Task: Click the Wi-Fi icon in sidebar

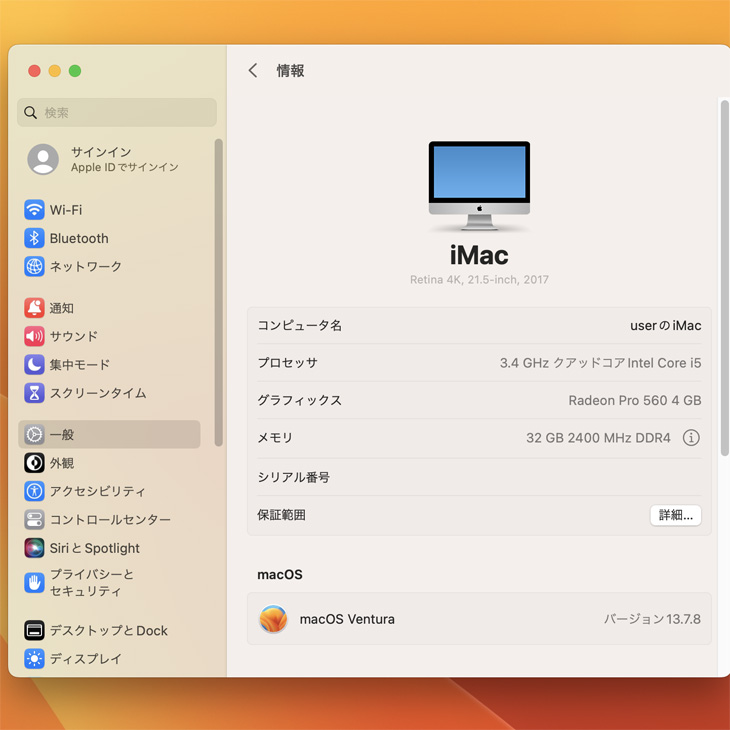Action: tap(34, 210)
